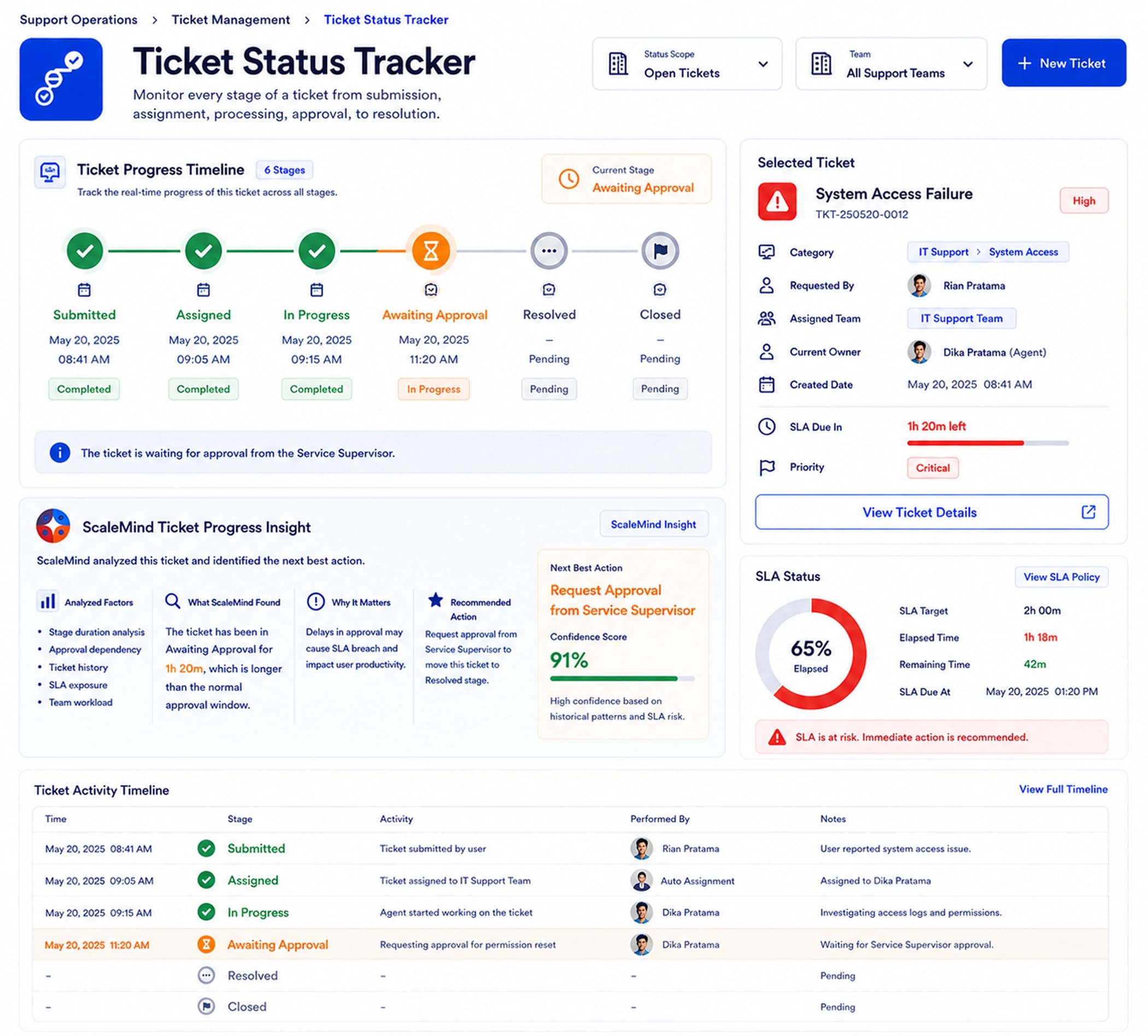This screenshot has width=1148, height=1036.
Task: Click the 6 Stages badge
Action: 284,169
